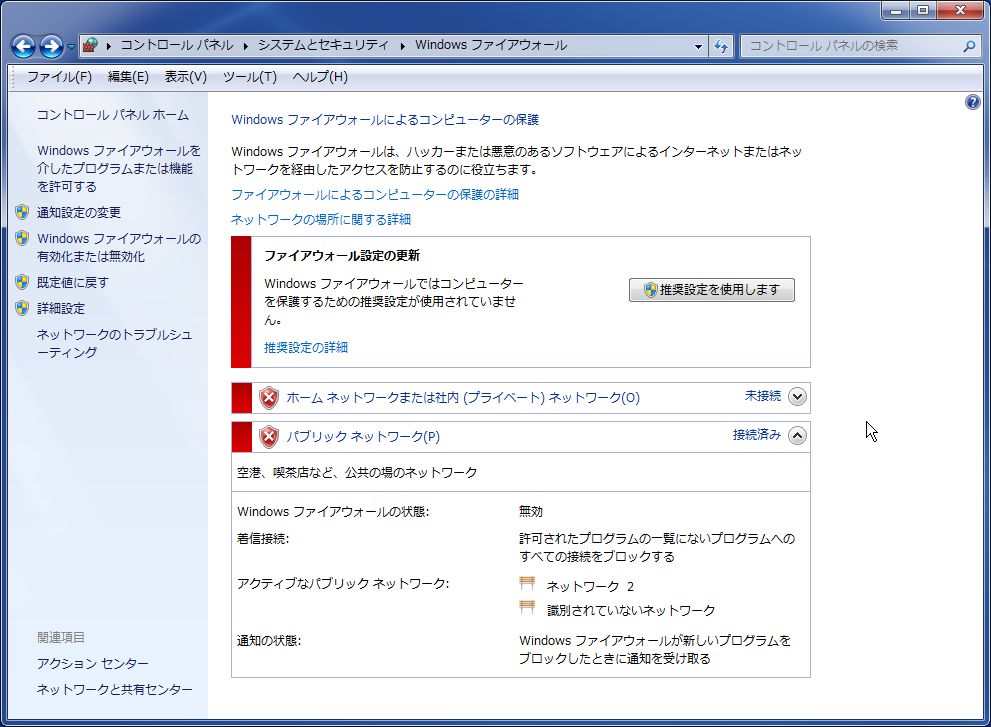
Task: Click the 識別されていないネットワーク text
Action: (x=631, y=610)
